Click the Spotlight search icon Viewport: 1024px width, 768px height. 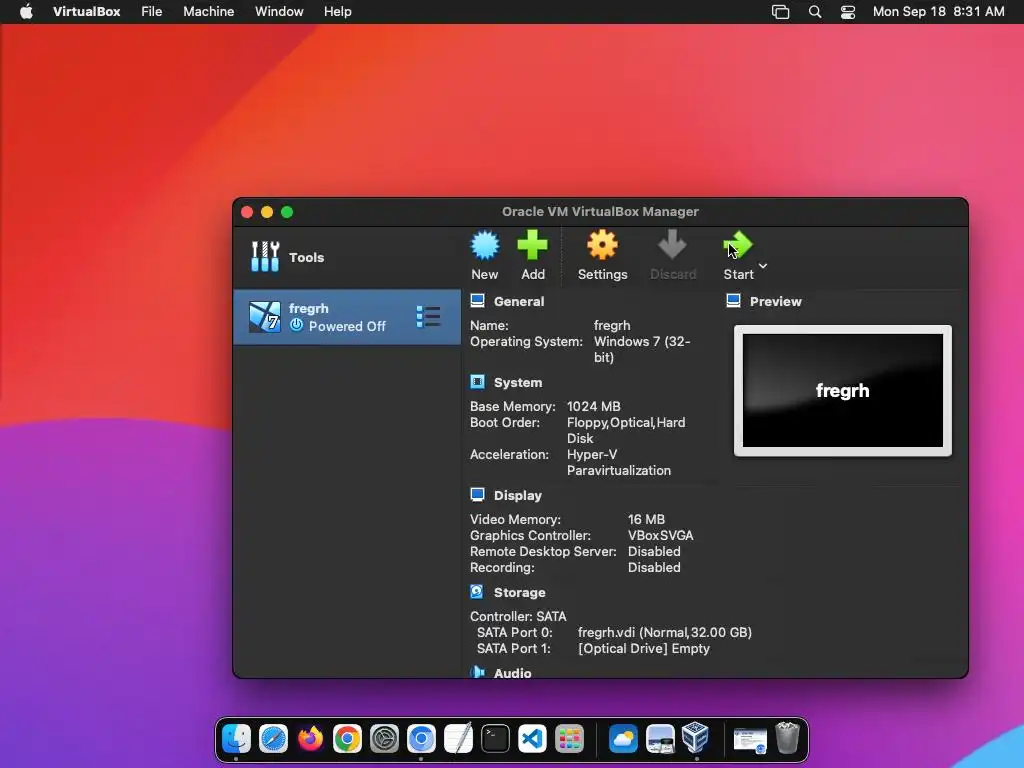[x=815, y=12]
